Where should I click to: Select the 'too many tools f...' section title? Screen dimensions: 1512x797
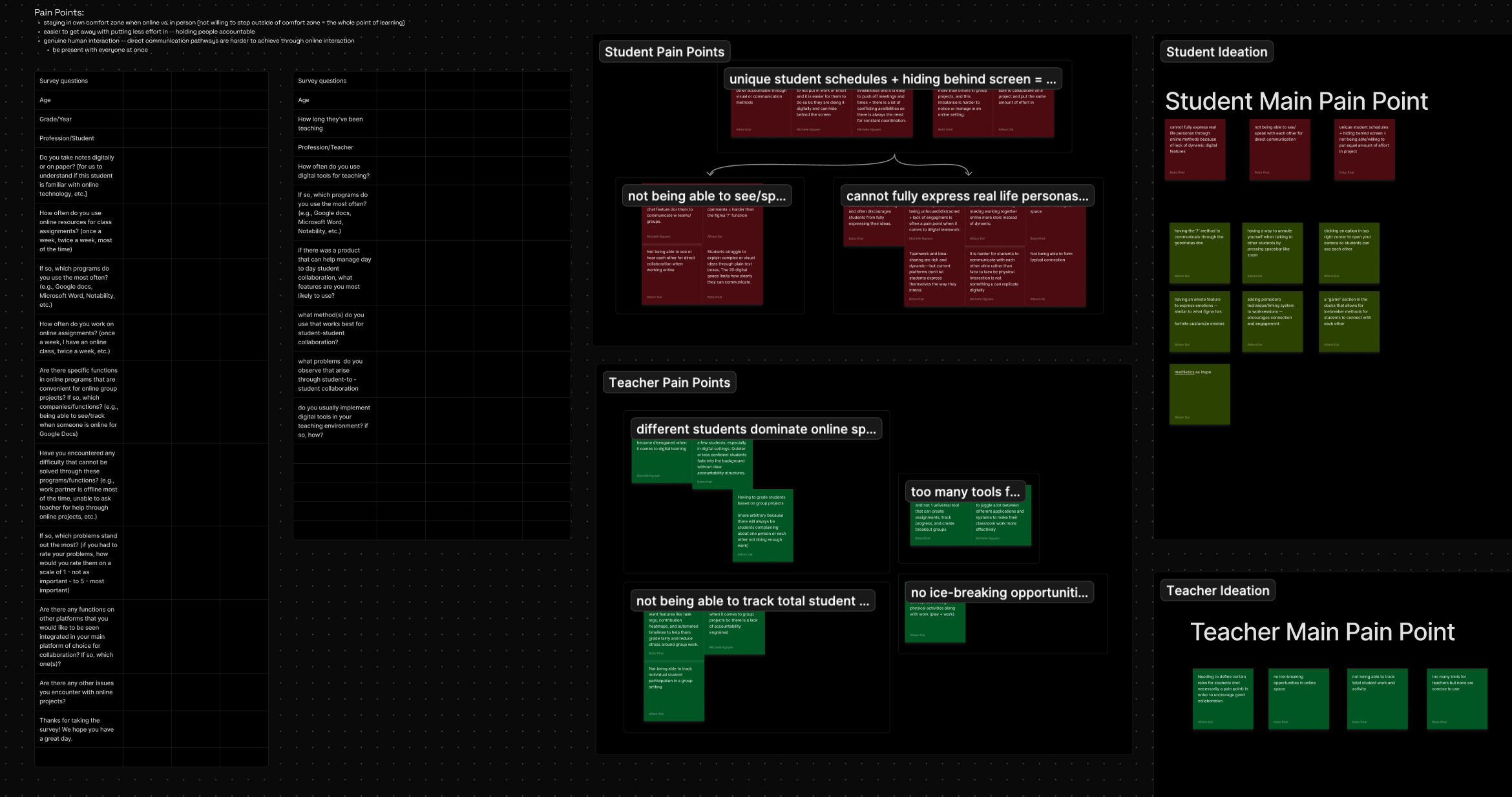pyautogui.click(x=965, y=492)
